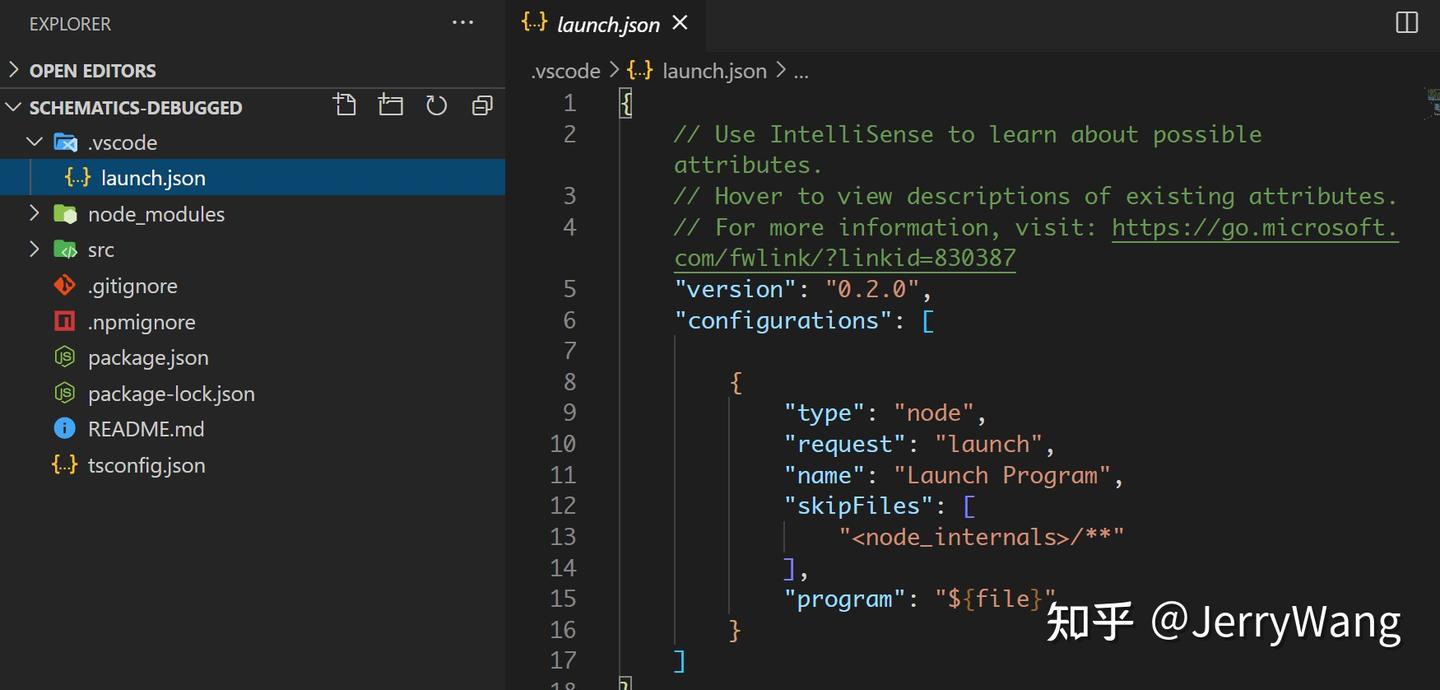Click line number 6 in the gutter
This screenshot has width=1440, height=690.
[x=569, y=320]
